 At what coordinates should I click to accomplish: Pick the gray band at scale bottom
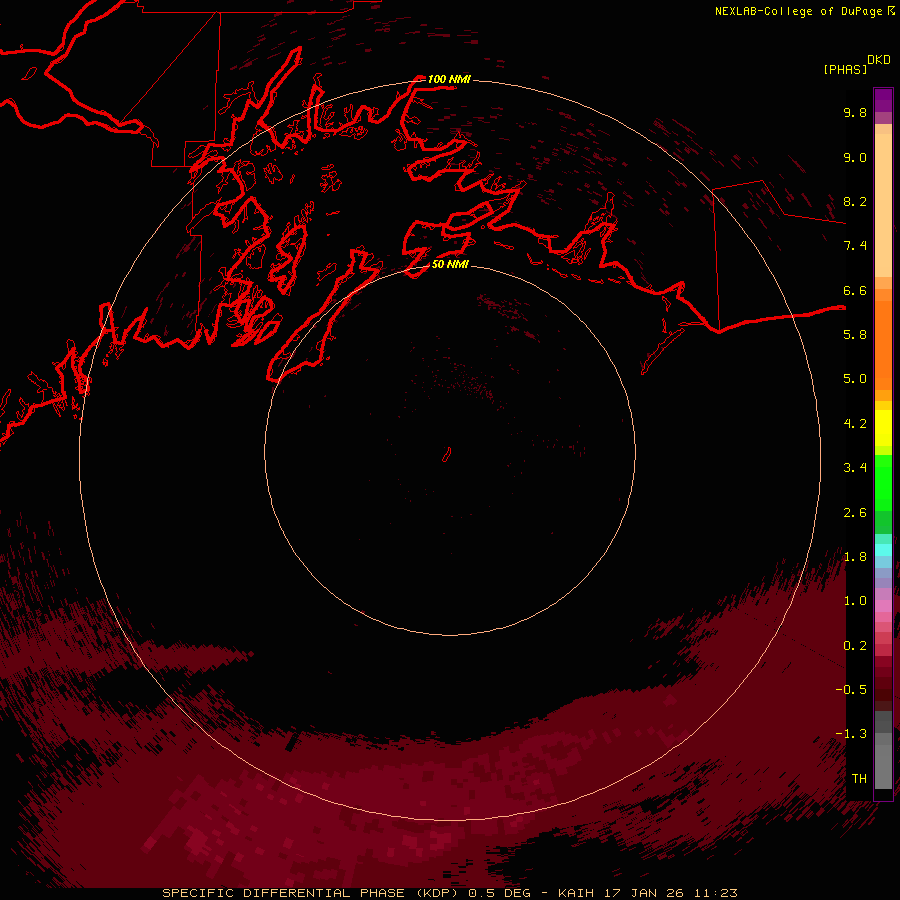pos(883,761)
